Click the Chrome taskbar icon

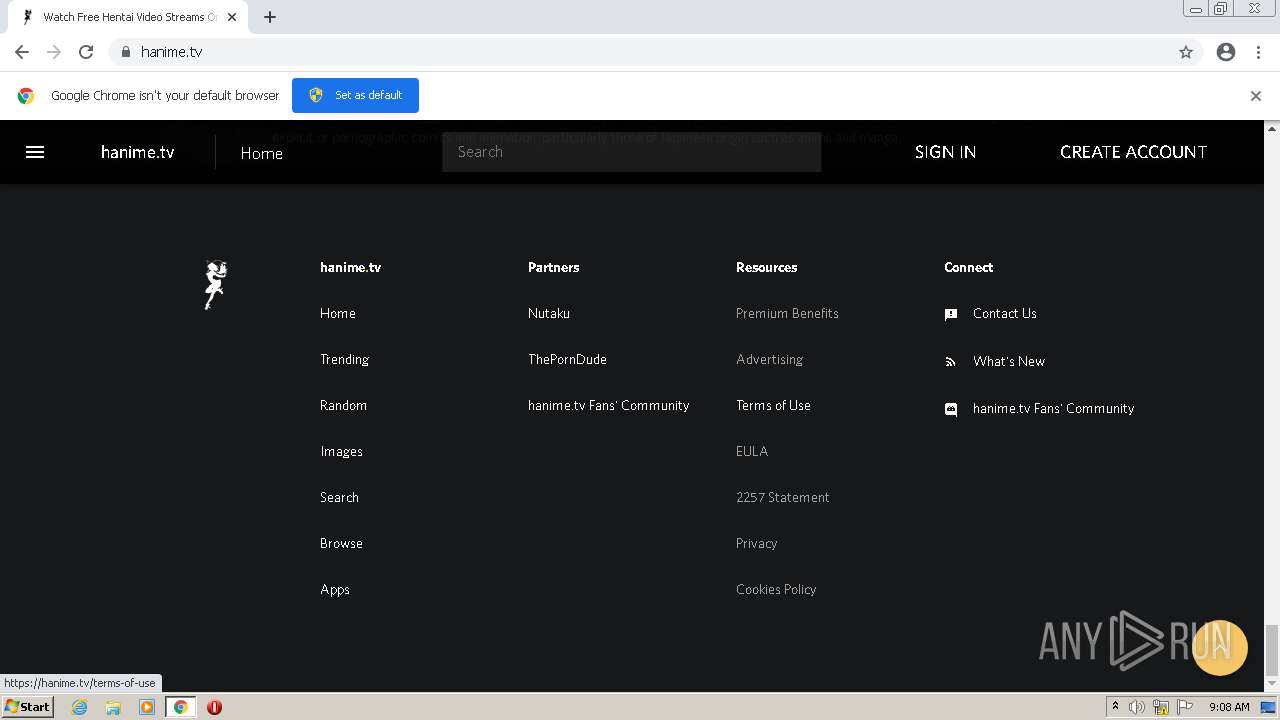[x=180, y=707]
